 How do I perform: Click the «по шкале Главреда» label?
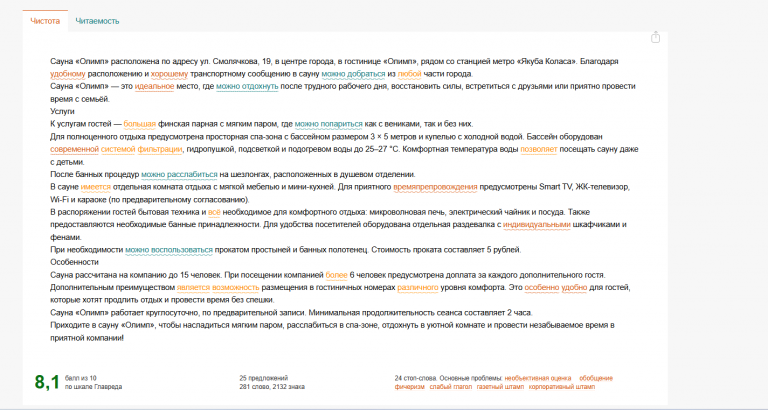tap(94, 387)
